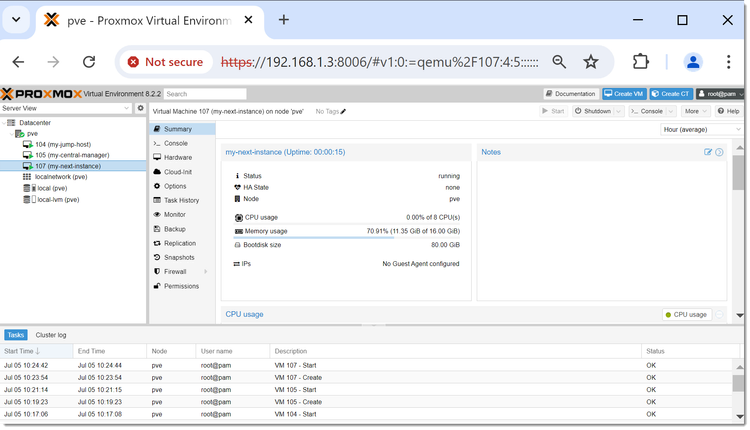Select localnetwork (pve) in tree
The image size is (750, 430).
(61, 176)
